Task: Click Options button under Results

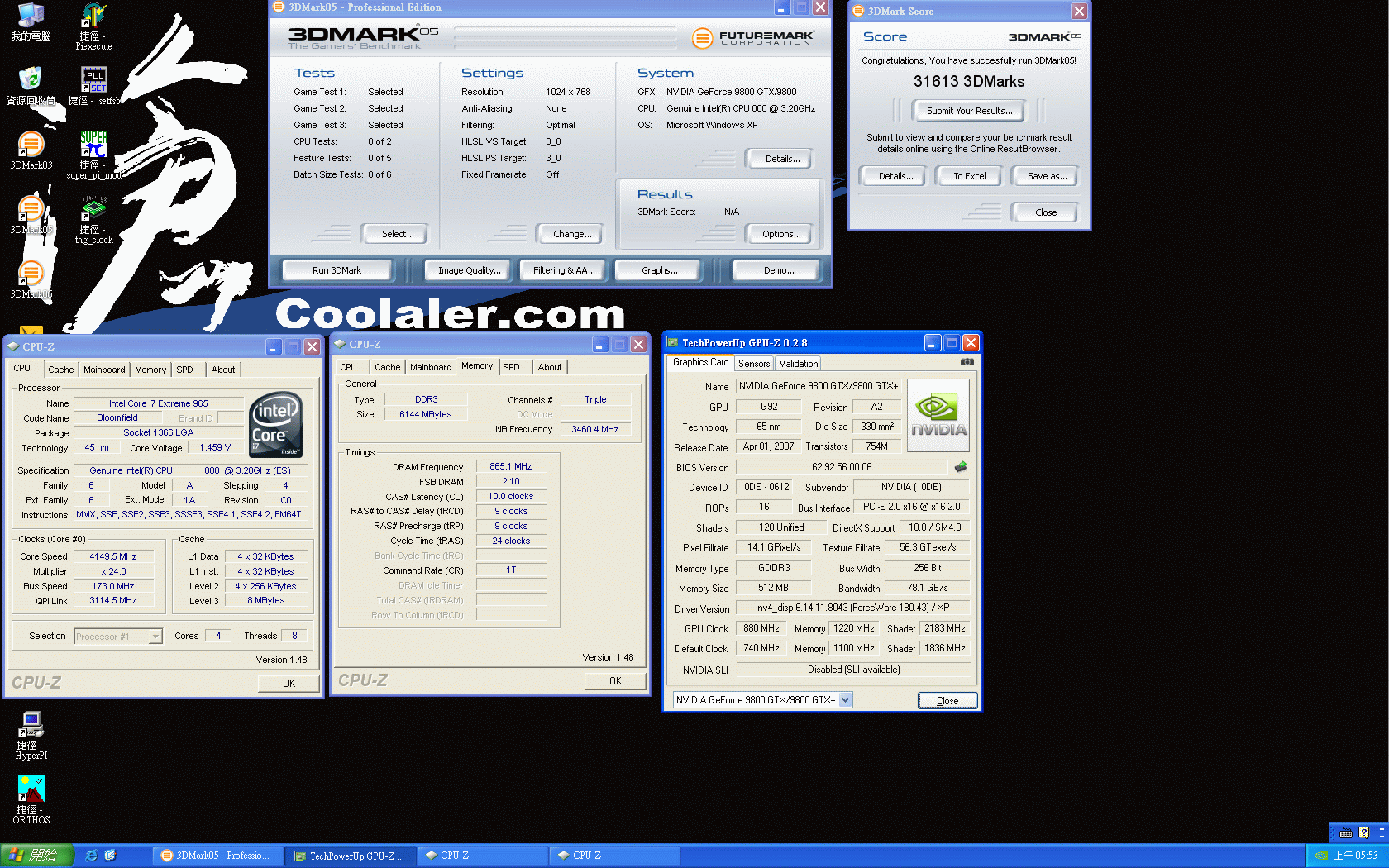Action: [781, 234]
